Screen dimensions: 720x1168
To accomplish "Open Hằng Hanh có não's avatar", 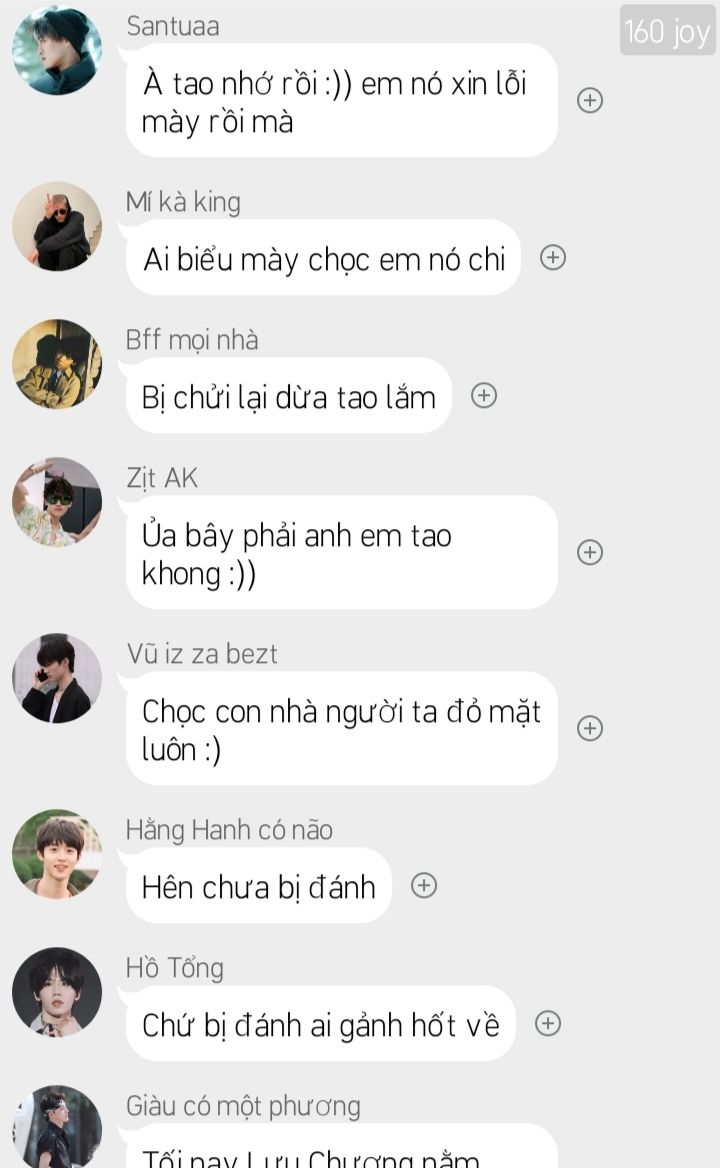I will pos(57,854).
